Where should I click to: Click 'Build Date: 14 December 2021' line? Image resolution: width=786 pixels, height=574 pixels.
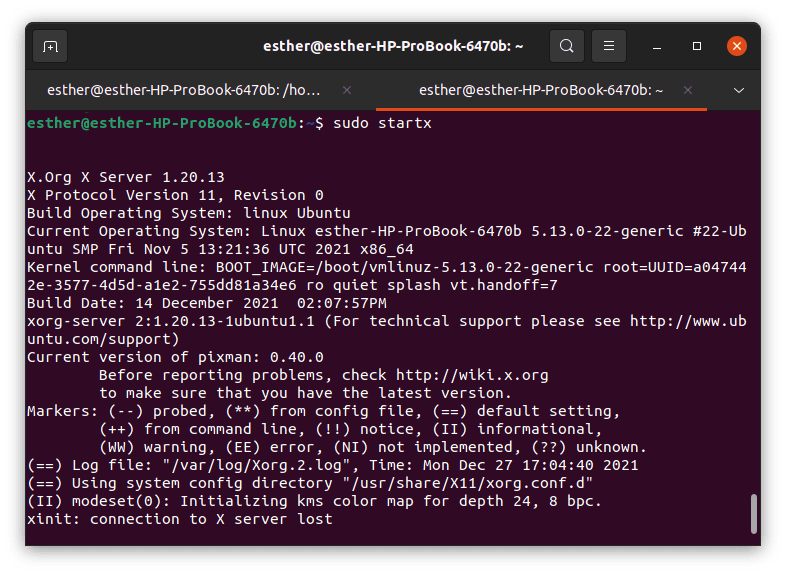pos(207,303)
